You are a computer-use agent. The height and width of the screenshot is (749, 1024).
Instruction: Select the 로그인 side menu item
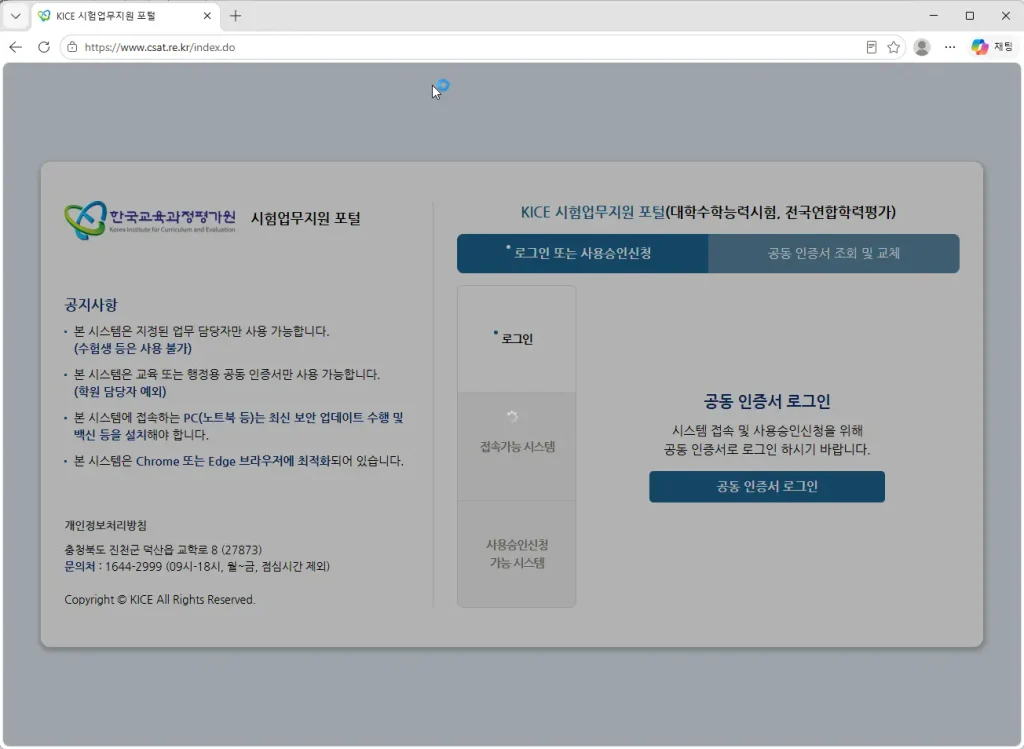coord(517,339)
